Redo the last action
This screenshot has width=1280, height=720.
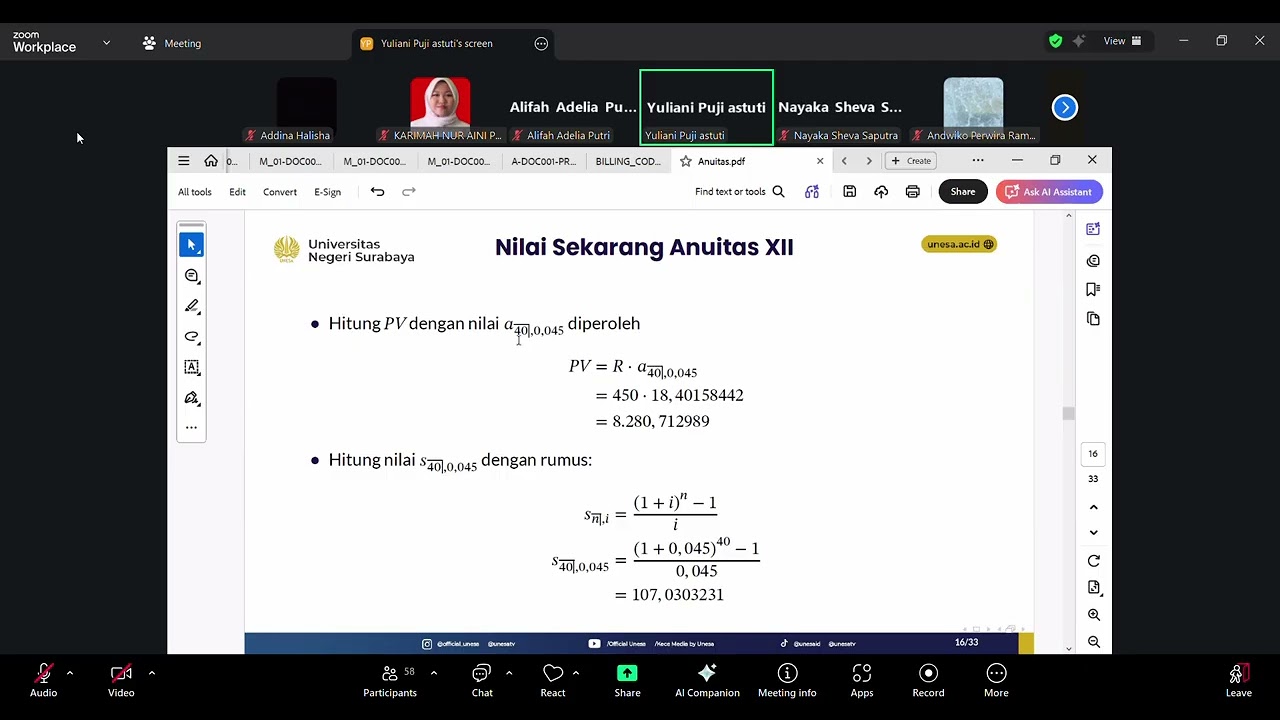point(408,192)
